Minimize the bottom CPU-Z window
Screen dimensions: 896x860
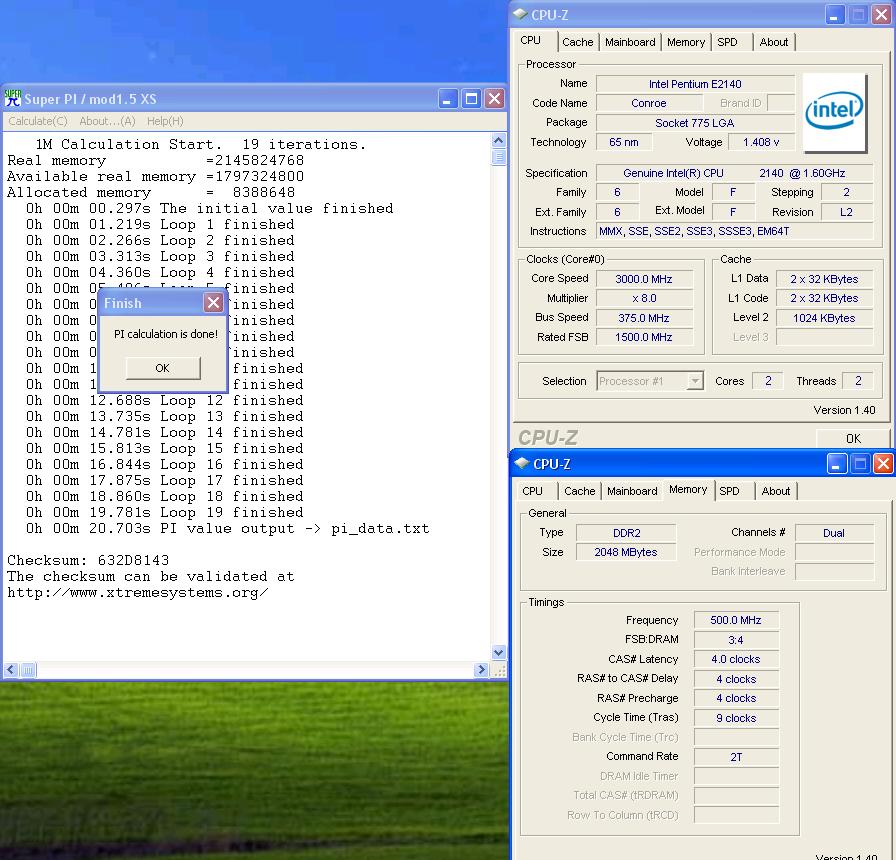pos(837,464)
